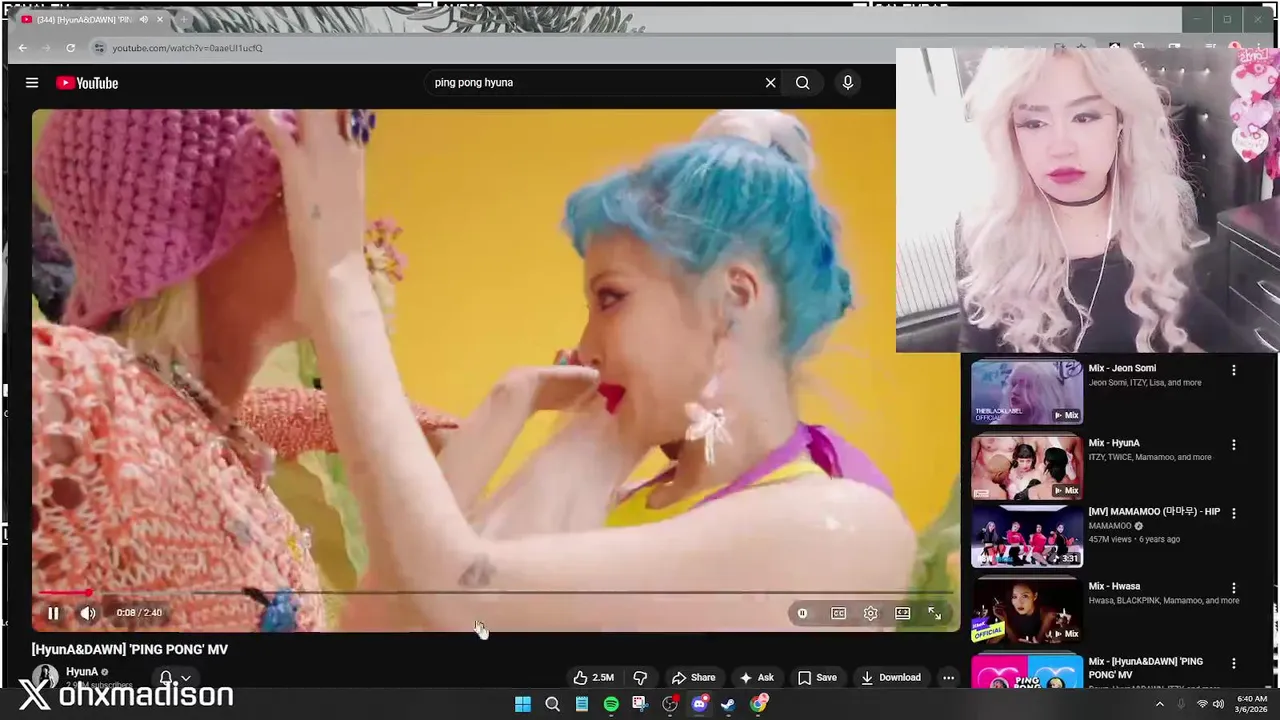1280x720 pixels.
Task: Click the magnifier search button
Action: pyautogui.click(x=802, y=83)
